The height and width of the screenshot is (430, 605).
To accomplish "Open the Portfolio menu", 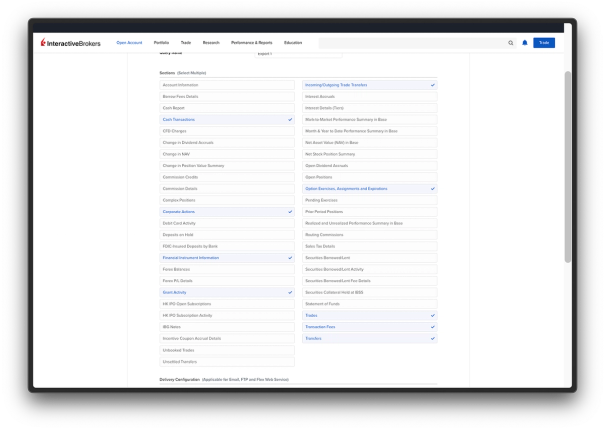I will coord(161,43).
